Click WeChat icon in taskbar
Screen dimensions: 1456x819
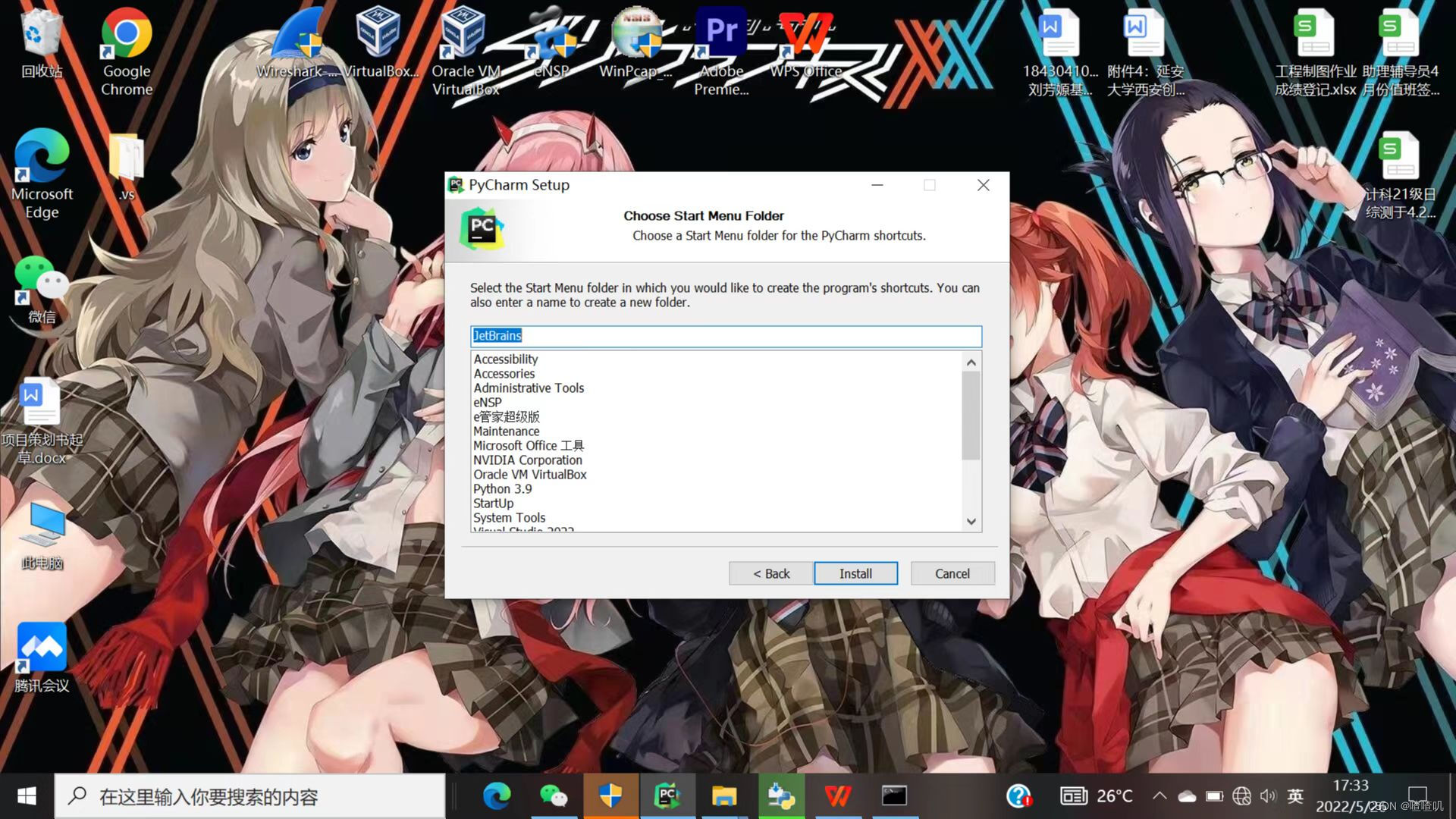[x=554, y=795]
